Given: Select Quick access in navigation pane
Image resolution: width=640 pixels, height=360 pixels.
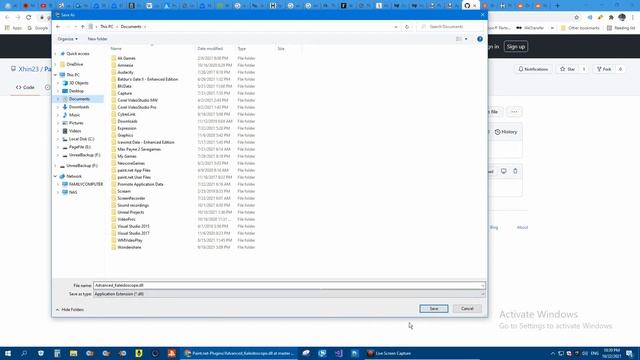Looking at the screenshot, I should [x=78, y=54].
